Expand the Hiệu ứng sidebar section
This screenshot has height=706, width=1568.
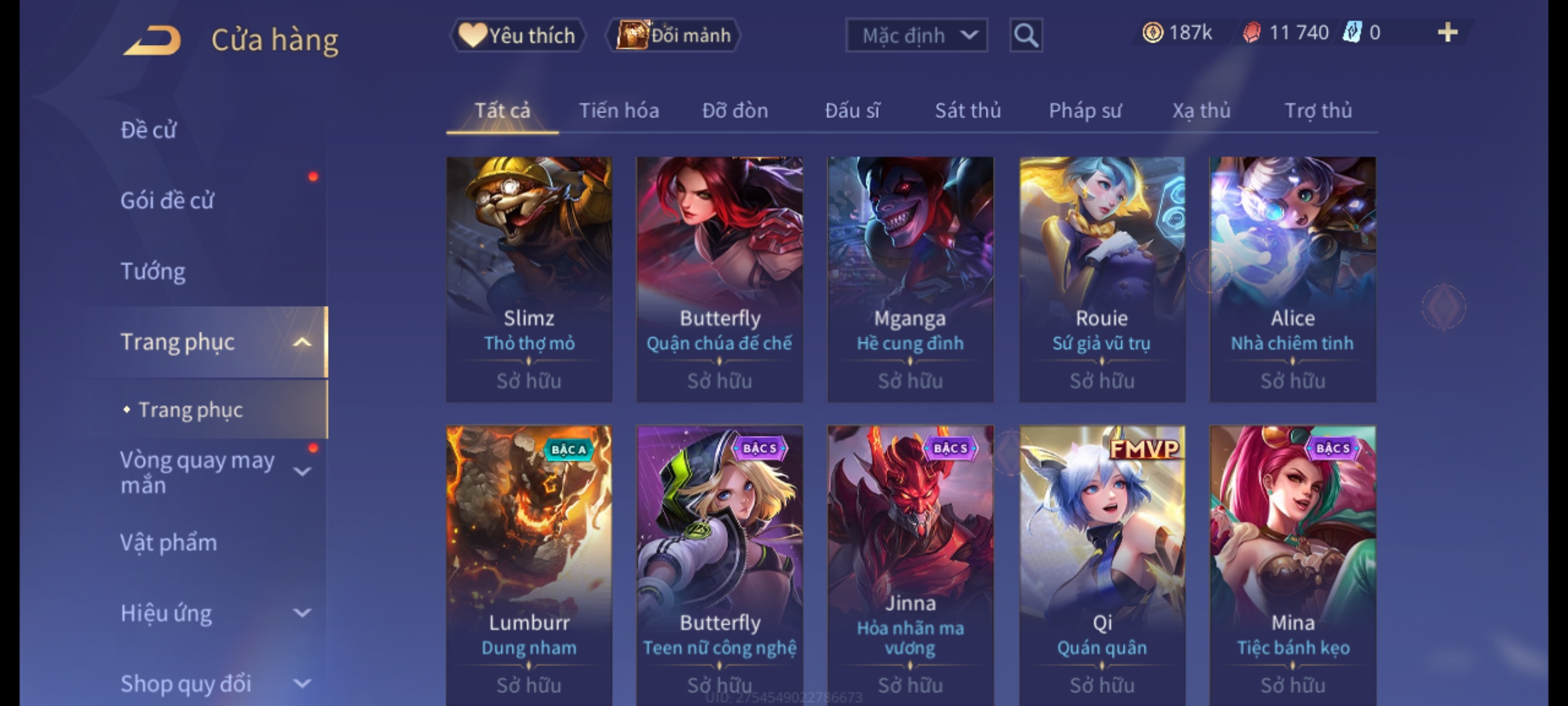[x=302, y=613]
